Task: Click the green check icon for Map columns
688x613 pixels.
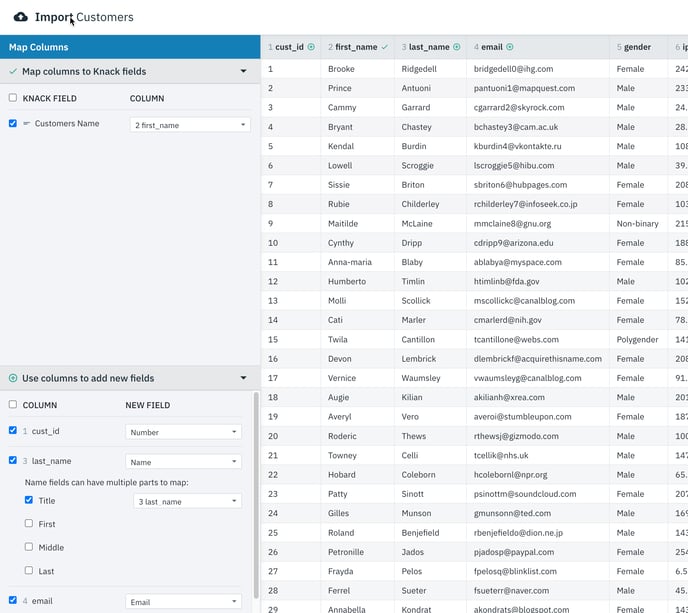Action: click(13, 71)
